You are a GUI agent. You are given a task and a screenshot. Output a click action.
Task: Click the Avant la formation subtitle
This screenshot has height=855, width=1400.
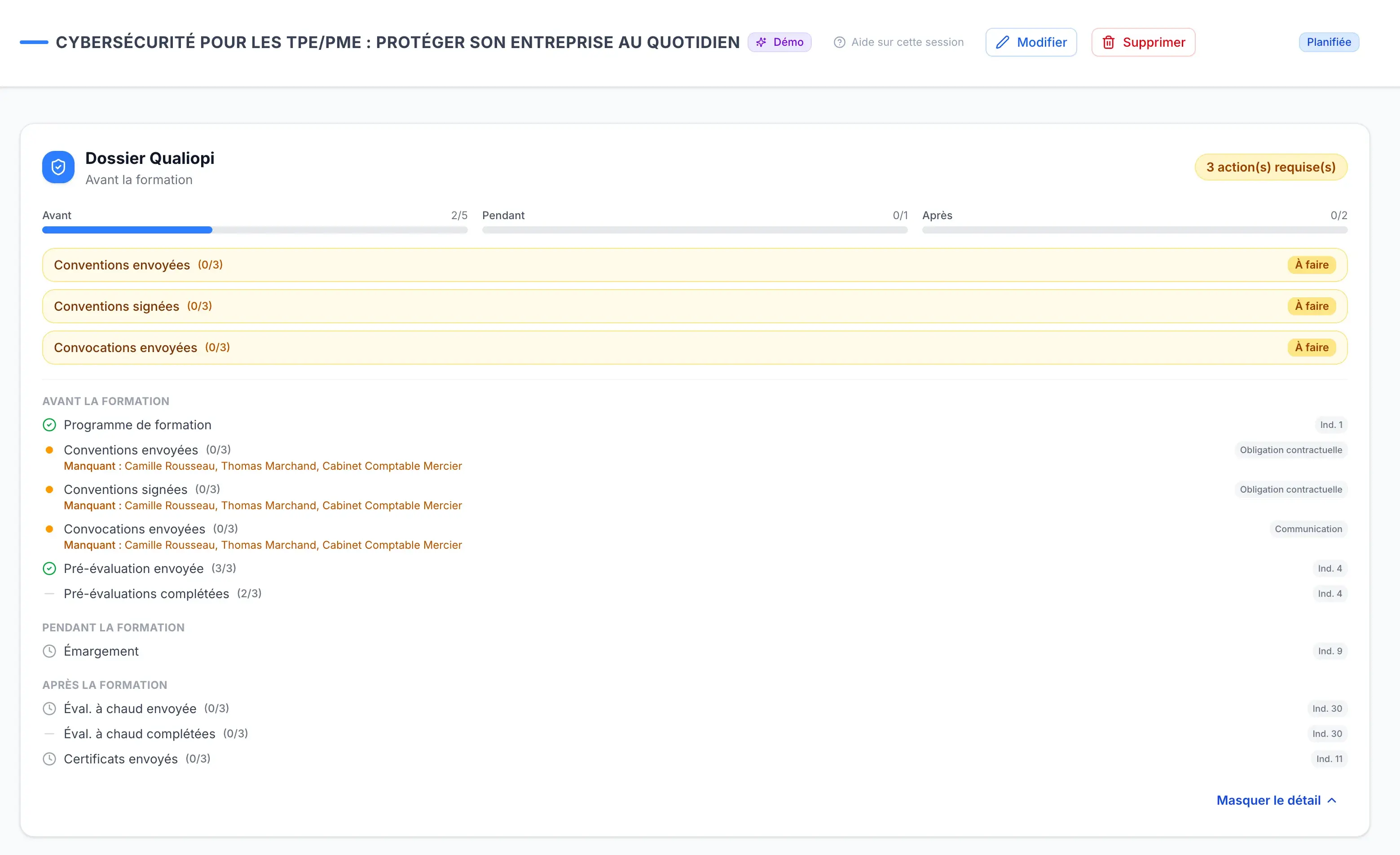pos(139,180)
